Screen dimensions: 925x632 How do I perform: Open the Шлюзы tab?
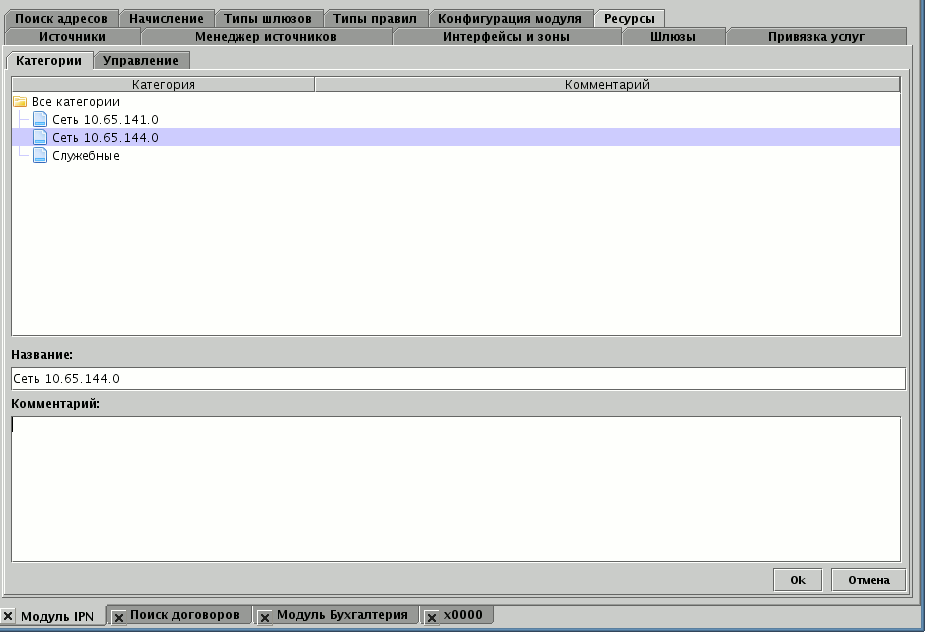(673, 37)
